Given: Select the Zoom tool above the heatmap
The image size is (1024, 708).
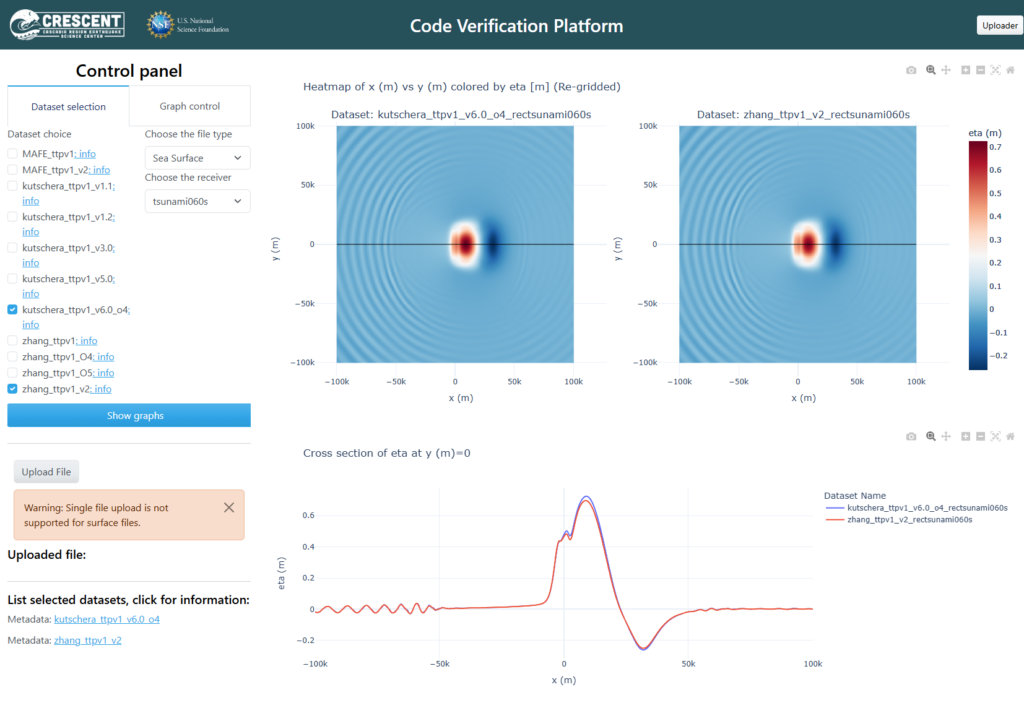Looking at the screenshot, I should point(931,70).
